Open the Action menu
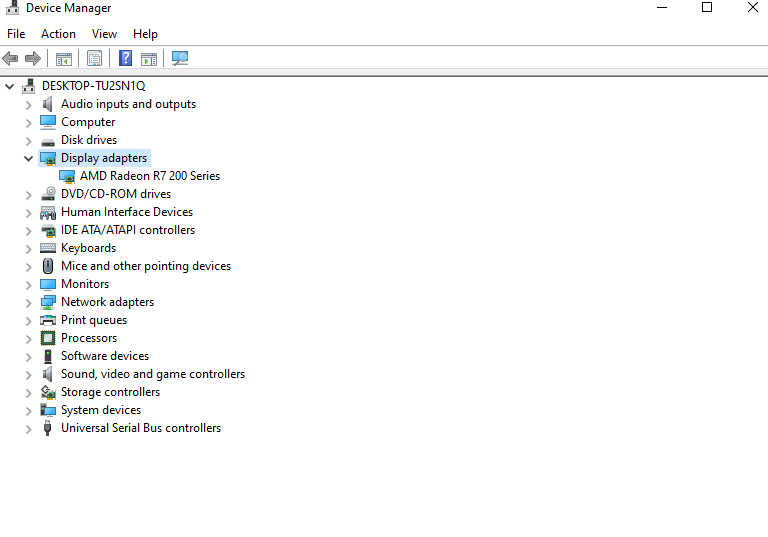Viewport: 768px width, 537px height. tap(58, 34)
